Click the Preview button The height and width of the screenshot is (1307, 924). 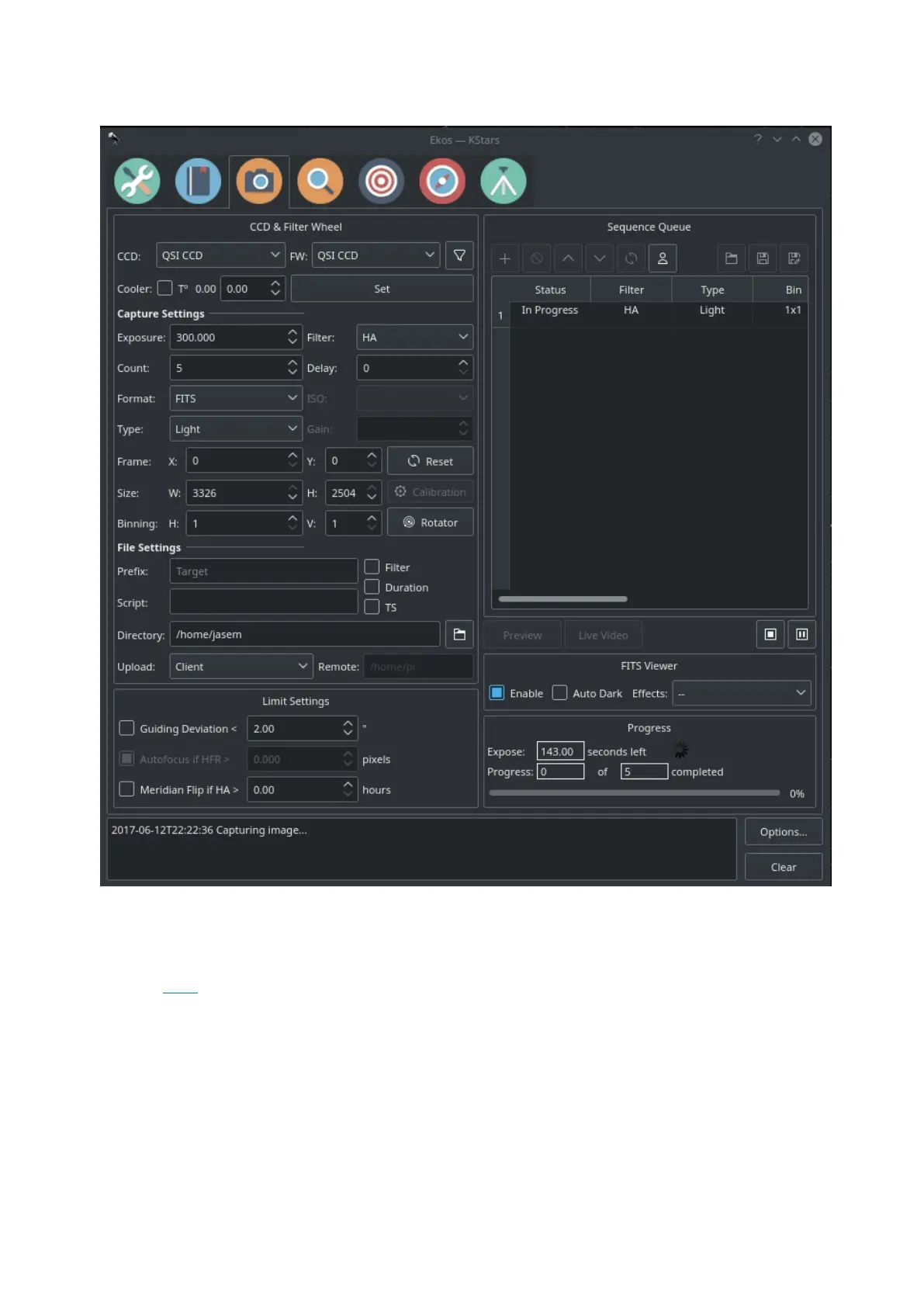click(x=522, y=635)
